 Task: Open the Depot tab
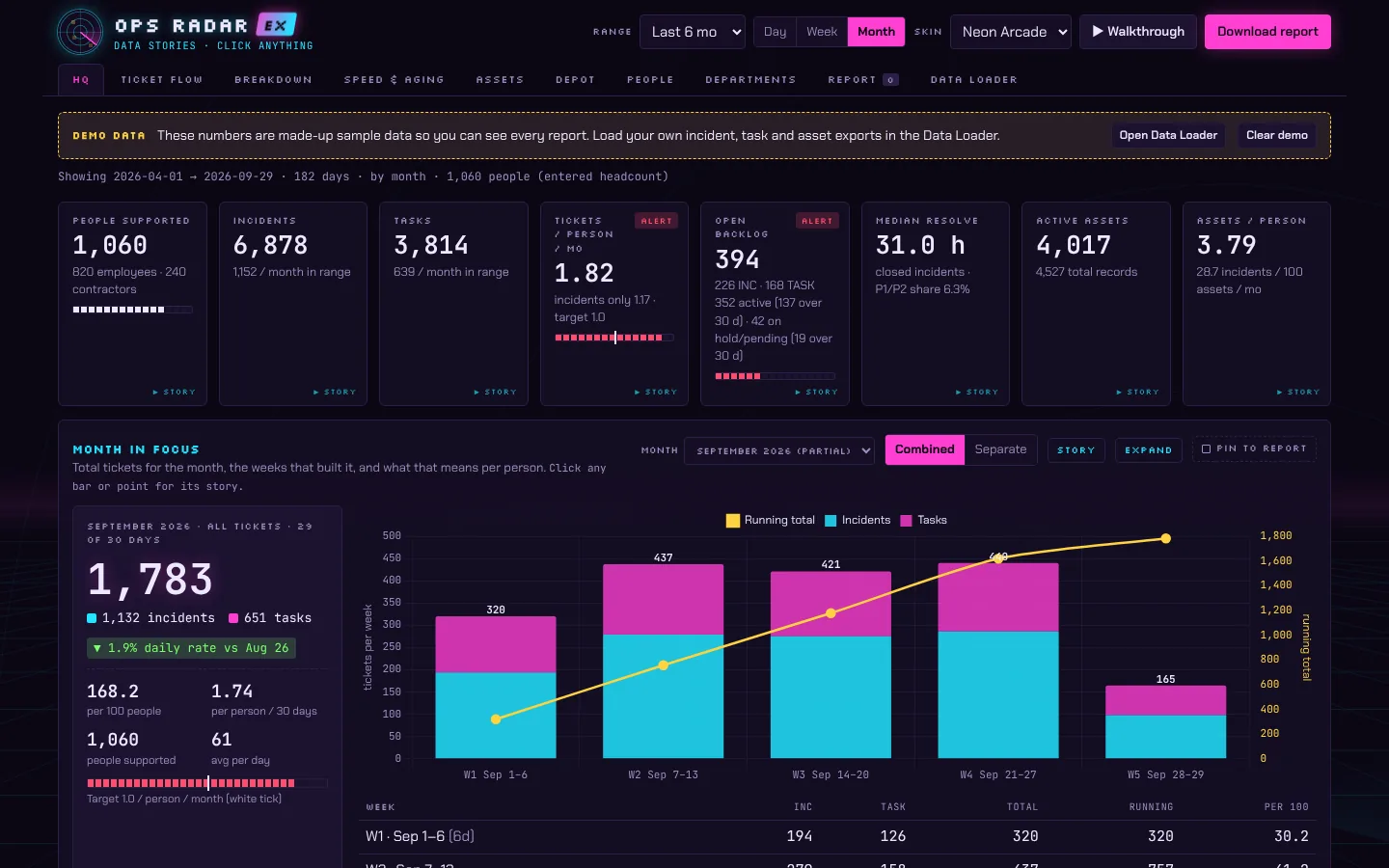[576, 80]
